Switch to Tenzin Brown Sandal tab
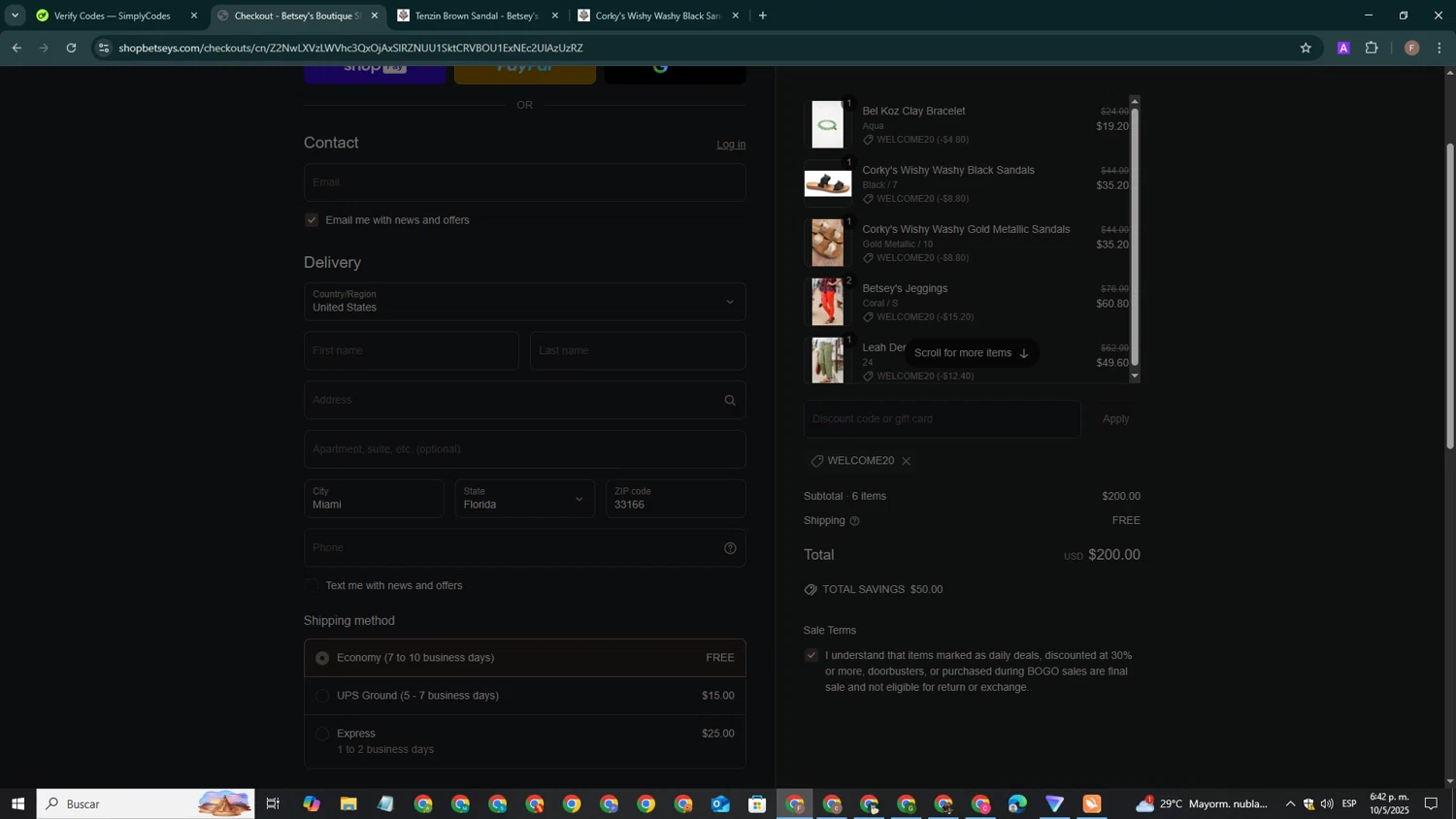Image resolution: width=1456 pixels, height=819 pixels. [x=478, y=16]
